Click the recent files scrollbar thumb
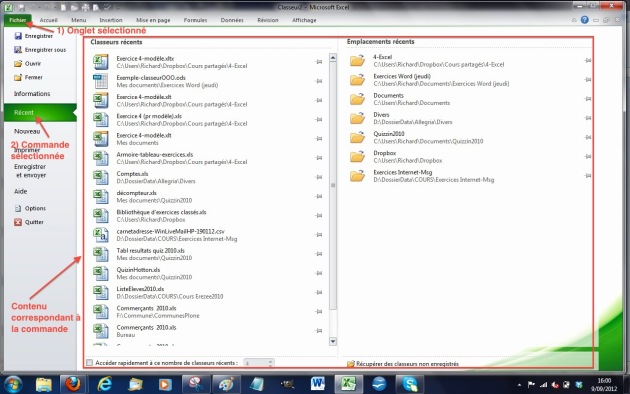Screen dimensions: 630x394 point(333,185)
